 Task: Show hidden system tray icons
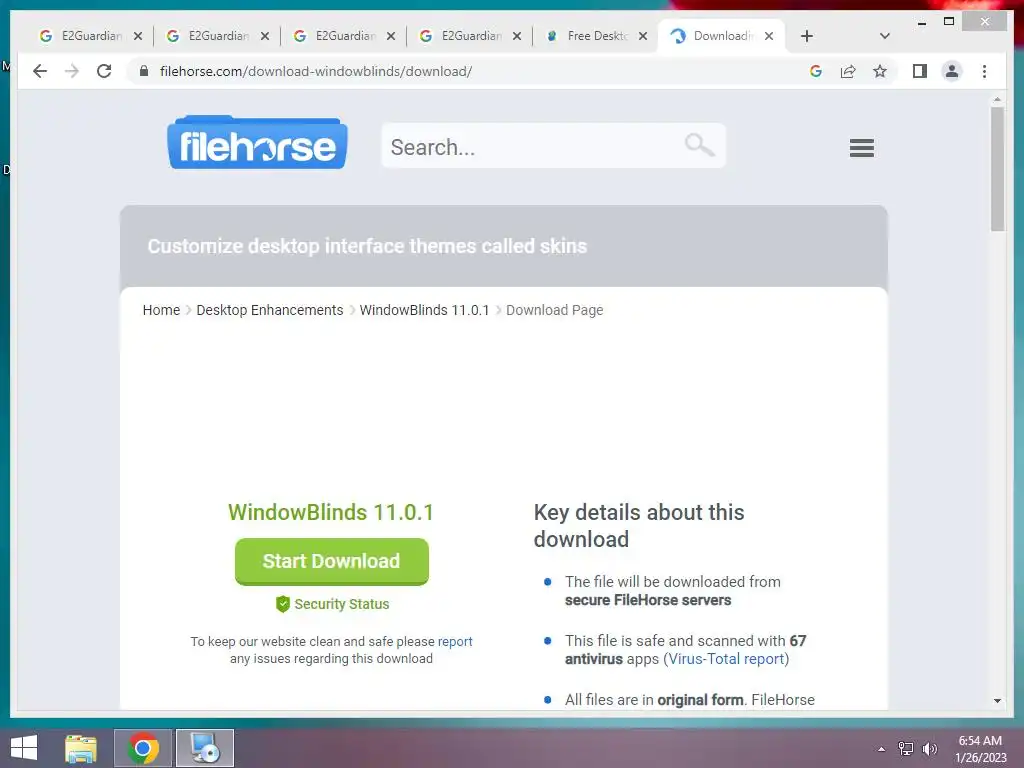[x=882, y=749]
